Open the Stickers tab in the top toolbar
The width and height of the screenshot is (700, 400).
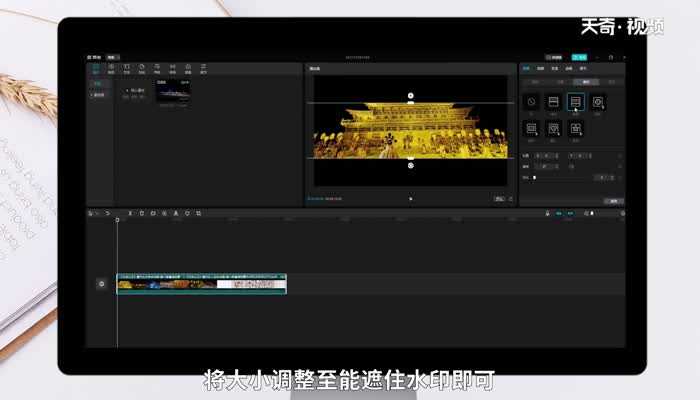coord(142,69)
